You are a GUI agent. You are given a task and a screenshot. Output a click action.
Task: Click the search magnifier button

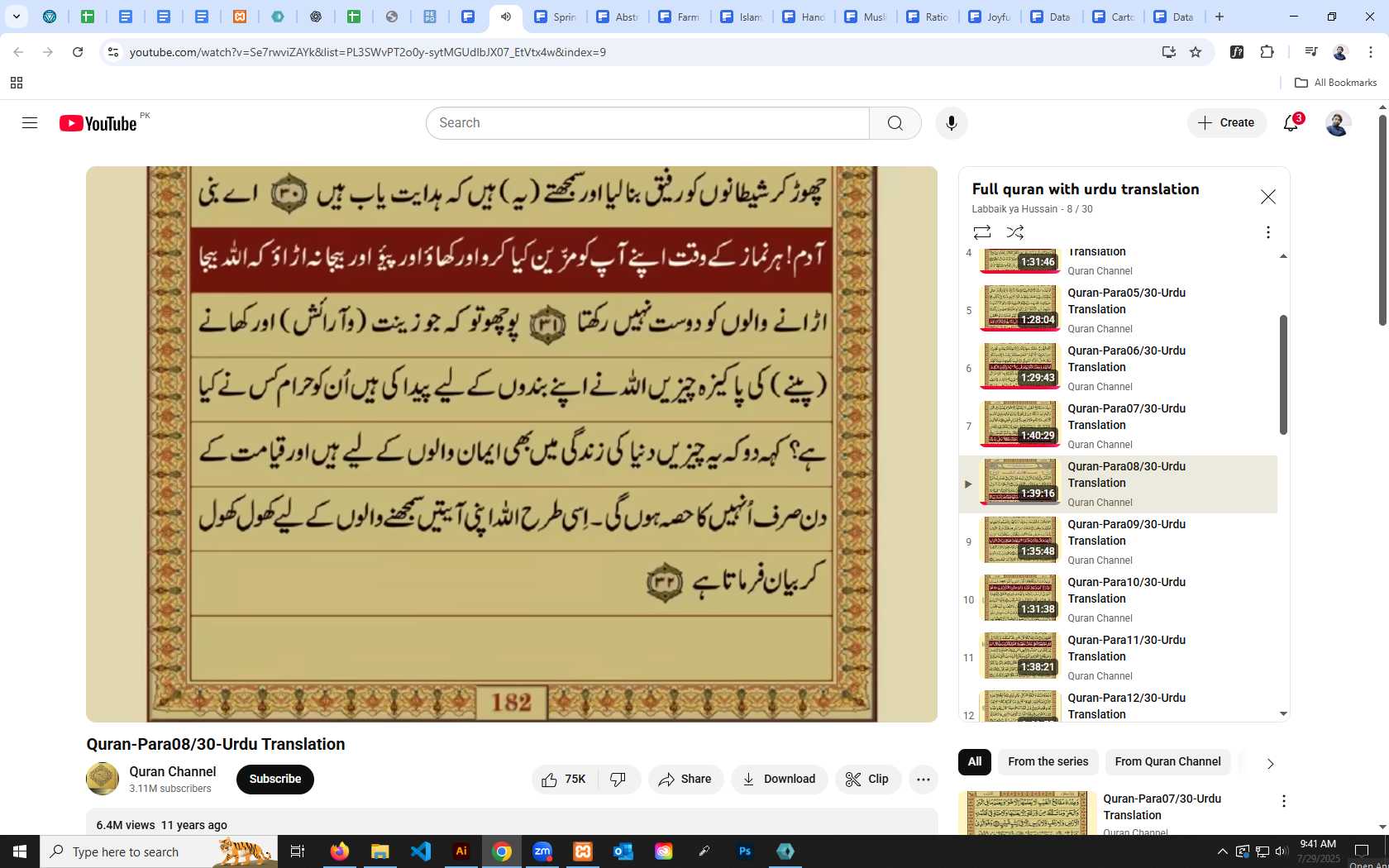click(895, 123)
